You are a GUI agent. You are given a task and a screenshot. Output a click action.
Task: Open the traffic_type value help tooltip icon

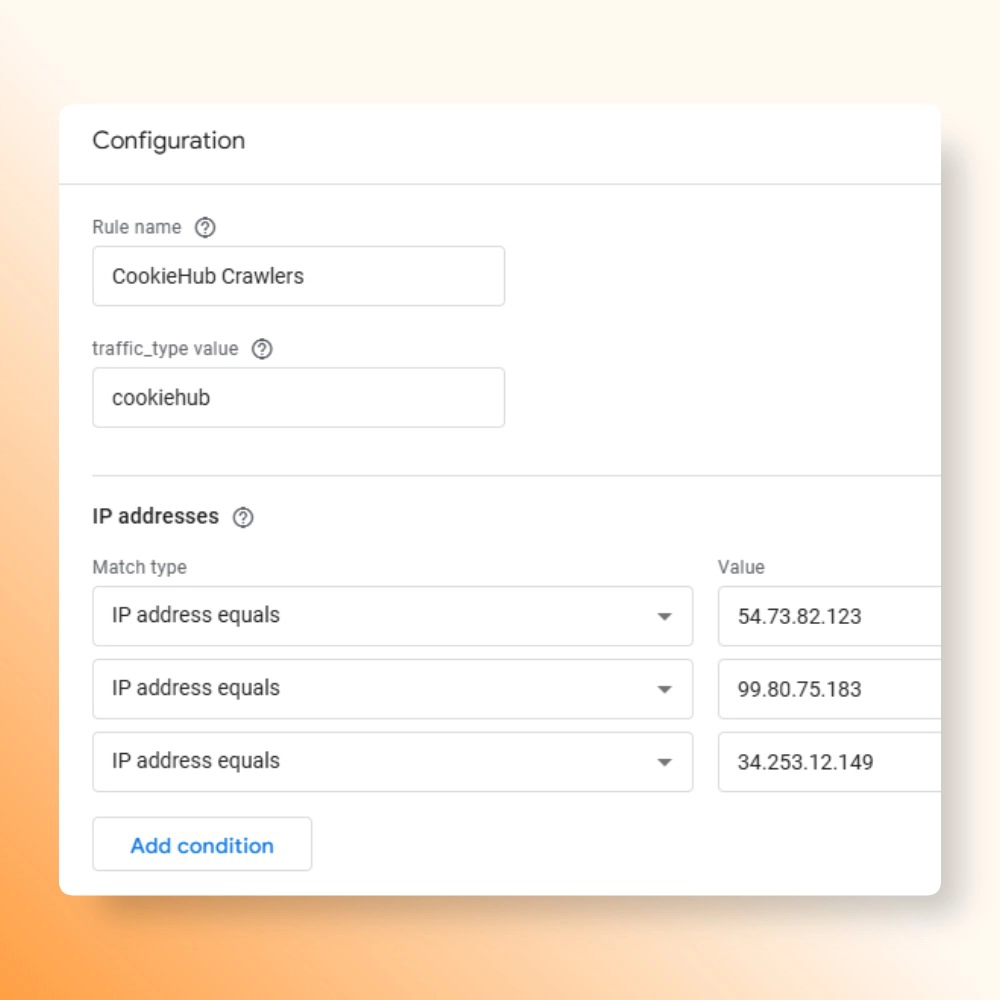262,349
